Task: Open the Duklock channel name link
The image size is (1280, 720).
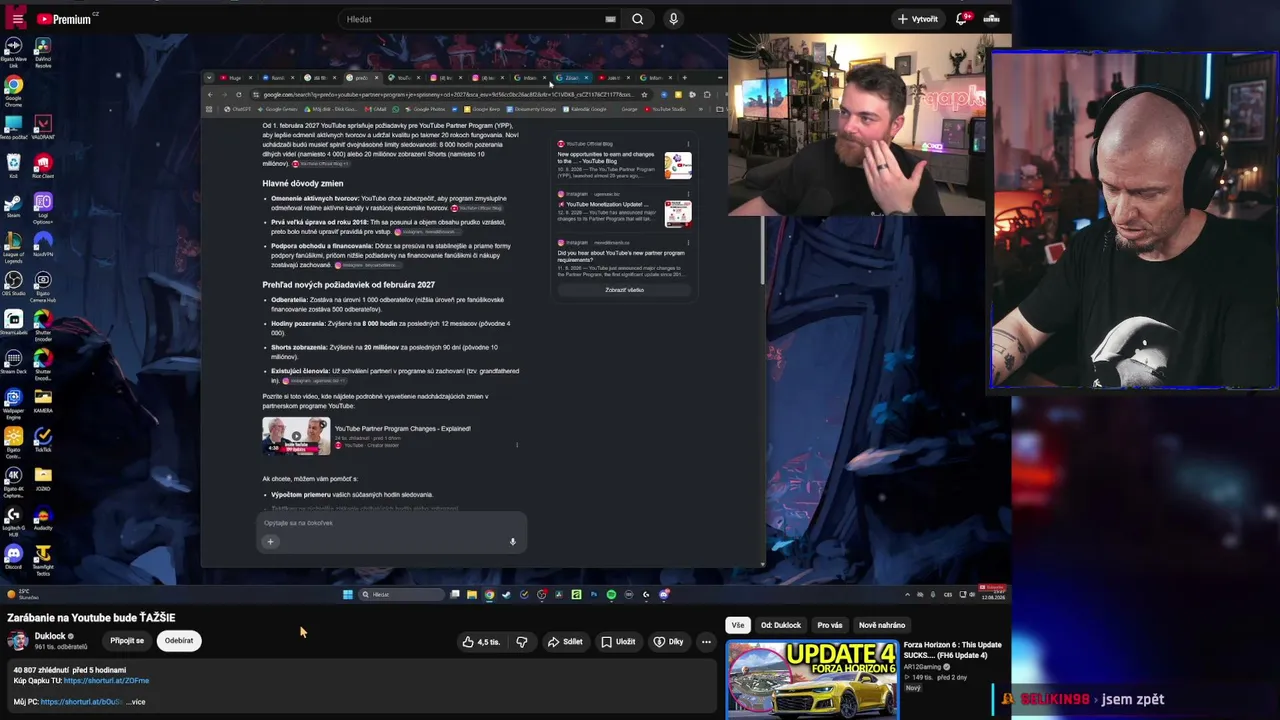Action: (x=50, y=636)
